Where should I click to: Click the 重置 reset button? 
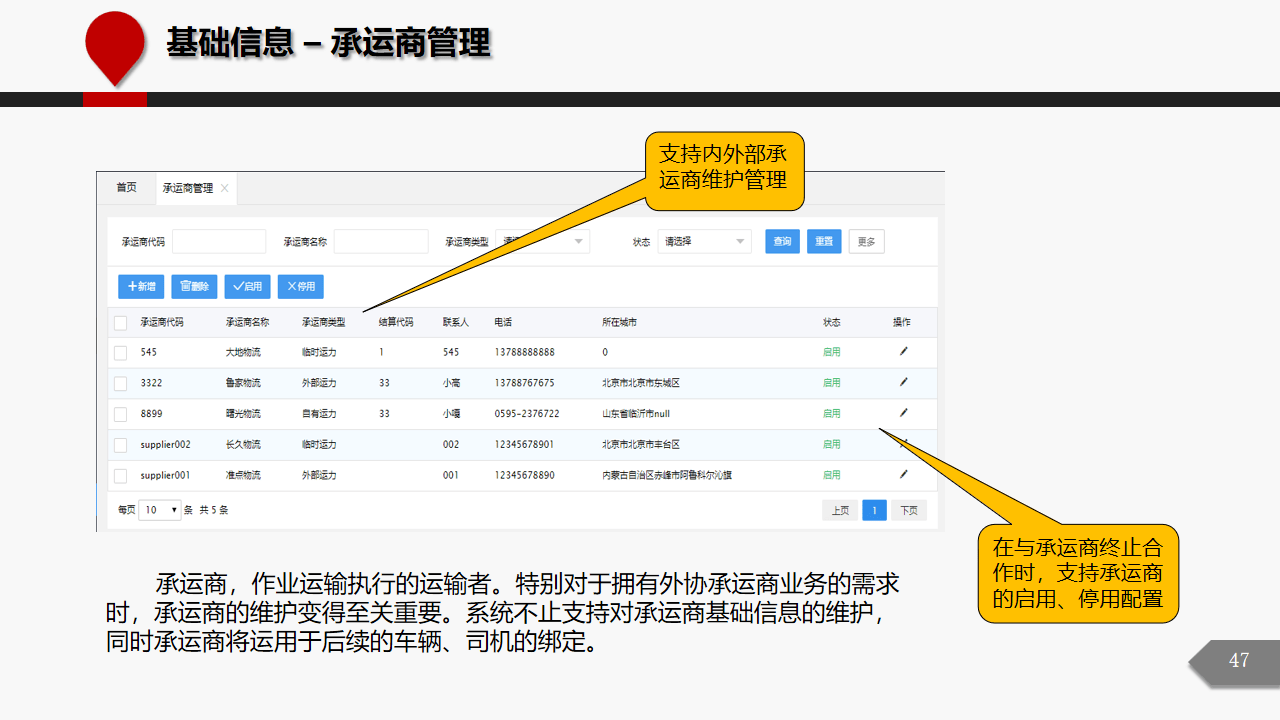[824, 241]
